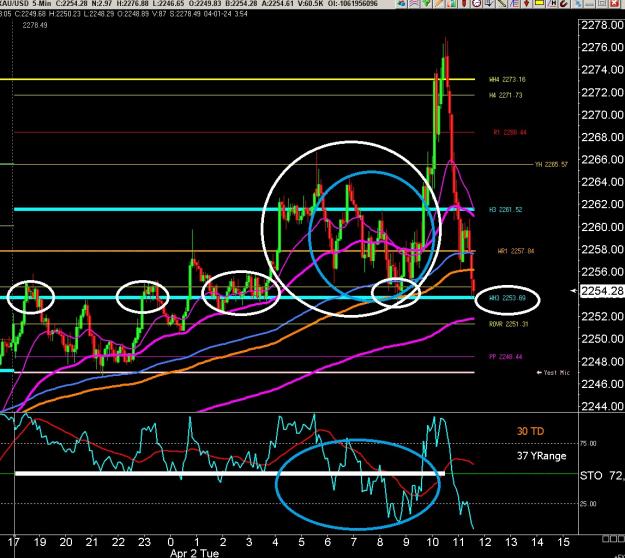625x558 pixels.
Task: Open the clock time-settings toolbar icon
Action: pos(476,4)
